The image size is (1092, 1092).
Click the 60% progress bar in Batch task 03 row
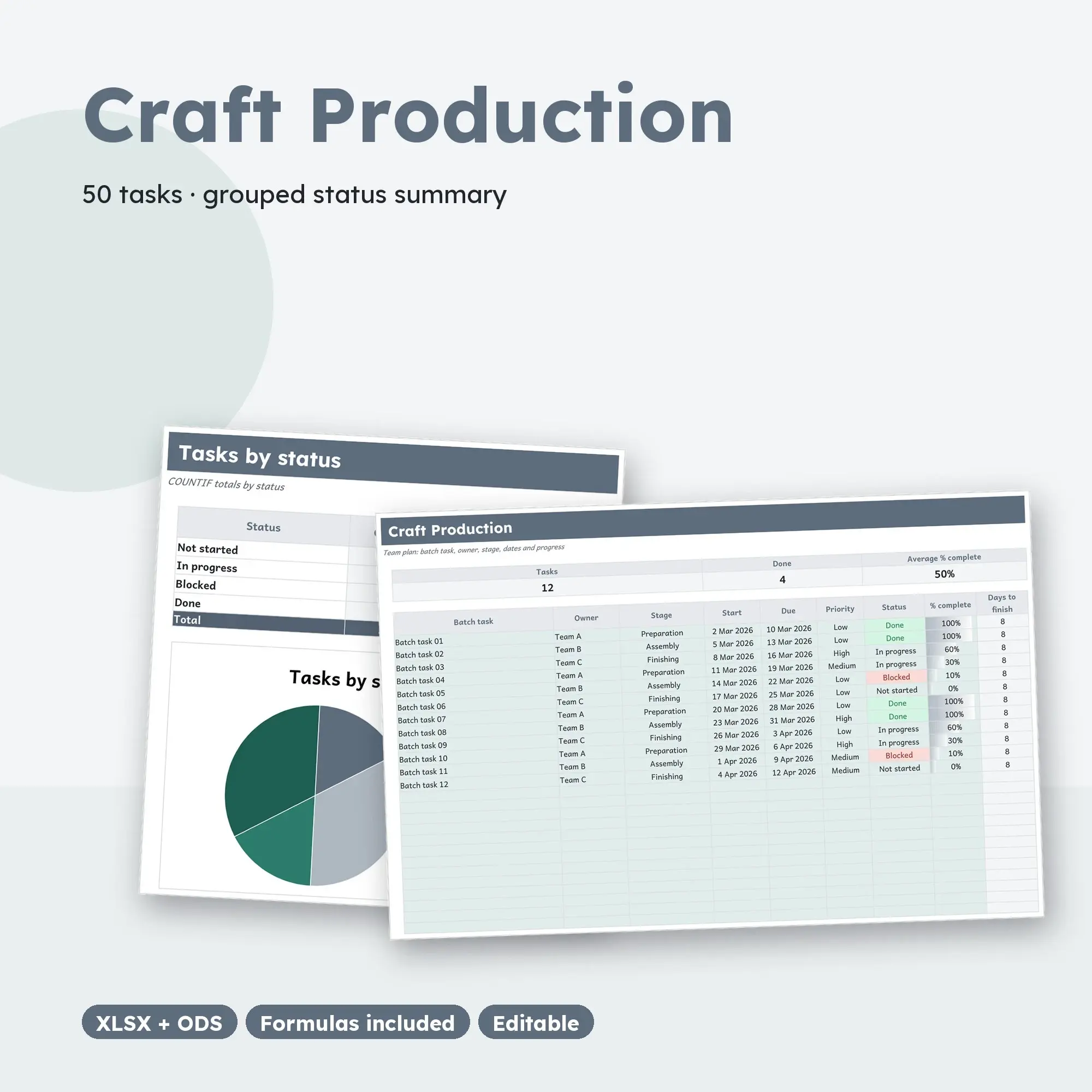[x=951, y=649]
